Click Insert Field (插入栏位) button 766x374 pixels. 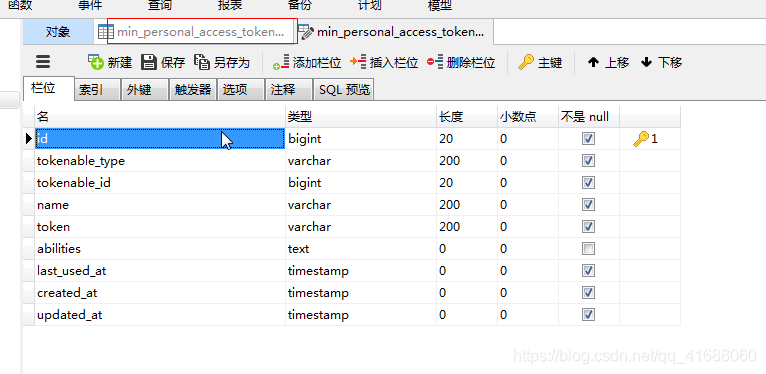[384, 62]
